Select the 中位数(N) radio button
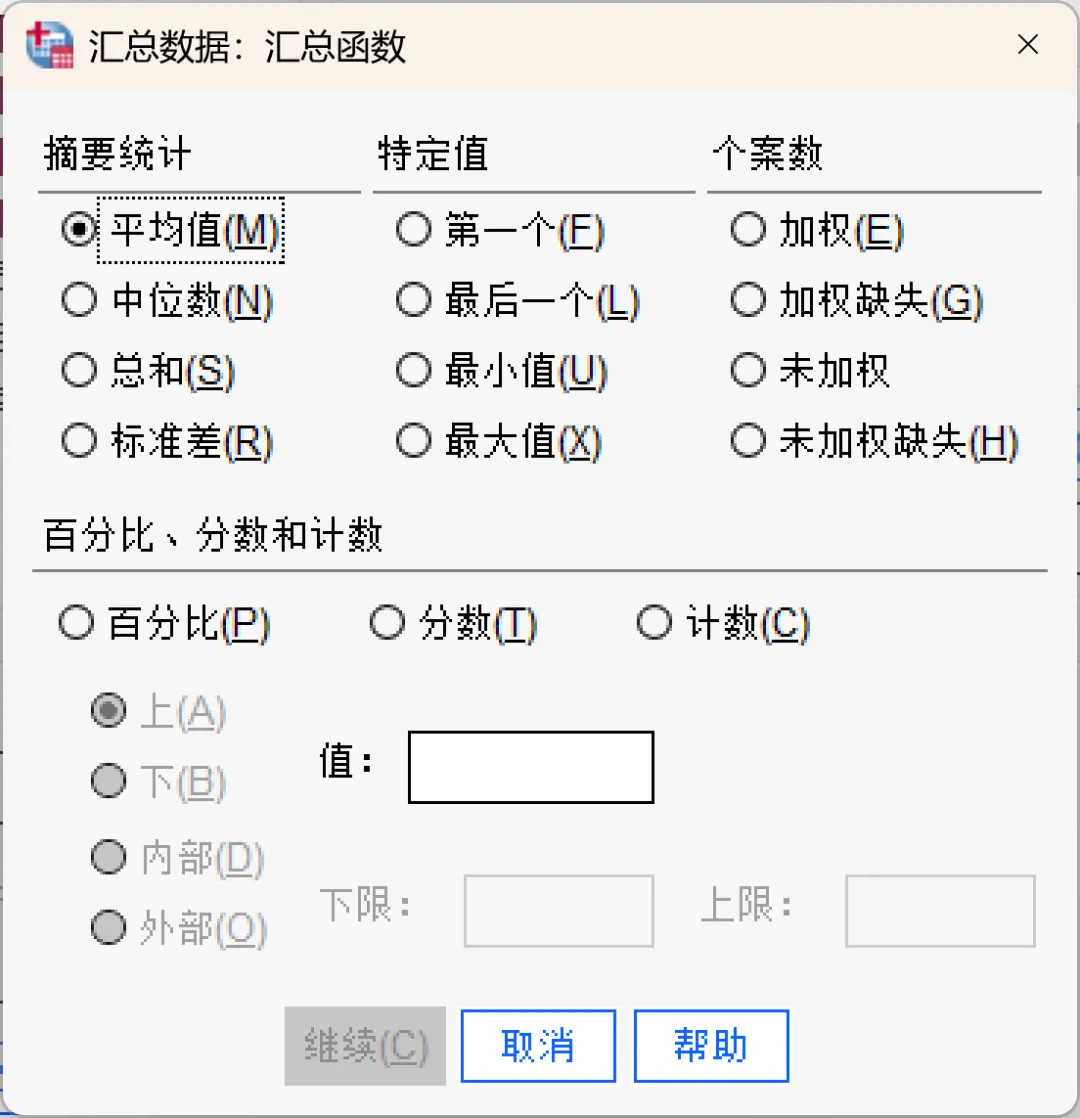The height and width of the screenshot is (1118, 1080). pyautogui.click(x=79, y=301)
